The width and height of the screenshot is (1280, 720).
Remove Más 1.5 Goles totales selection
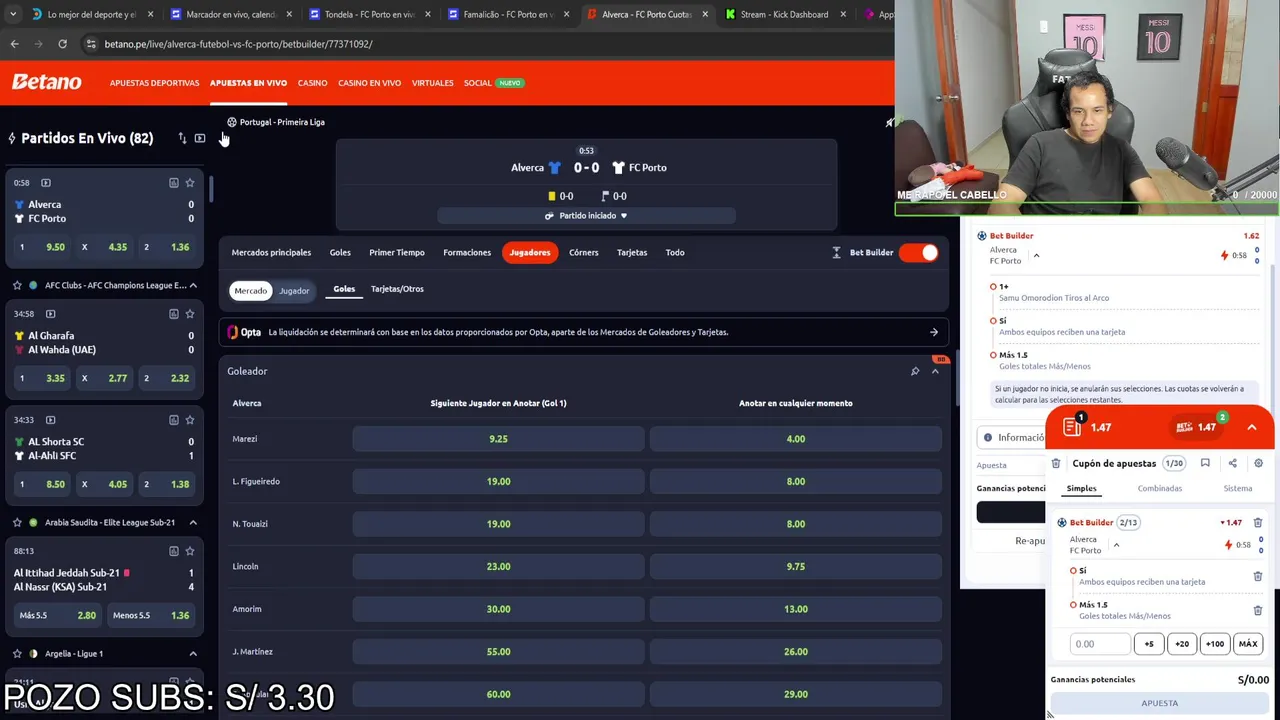point(1258,610)
